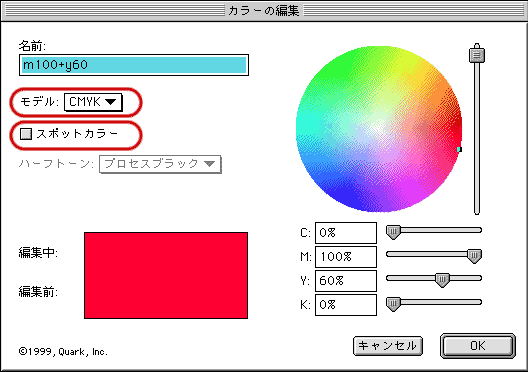This screenshot has width=528, height=372.
Task: Click the C slider thumb
Action: point(393,232)
